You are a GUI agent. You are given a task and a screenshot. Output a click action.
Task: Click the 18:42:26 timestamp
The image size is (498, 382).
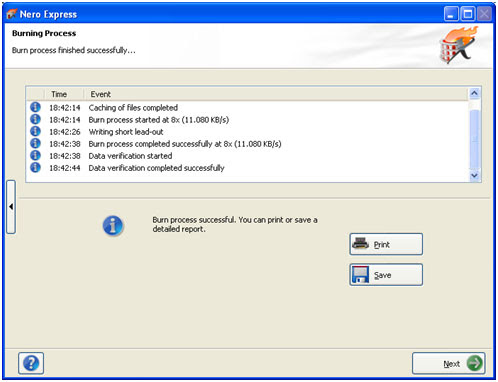(x=65, y=132)
